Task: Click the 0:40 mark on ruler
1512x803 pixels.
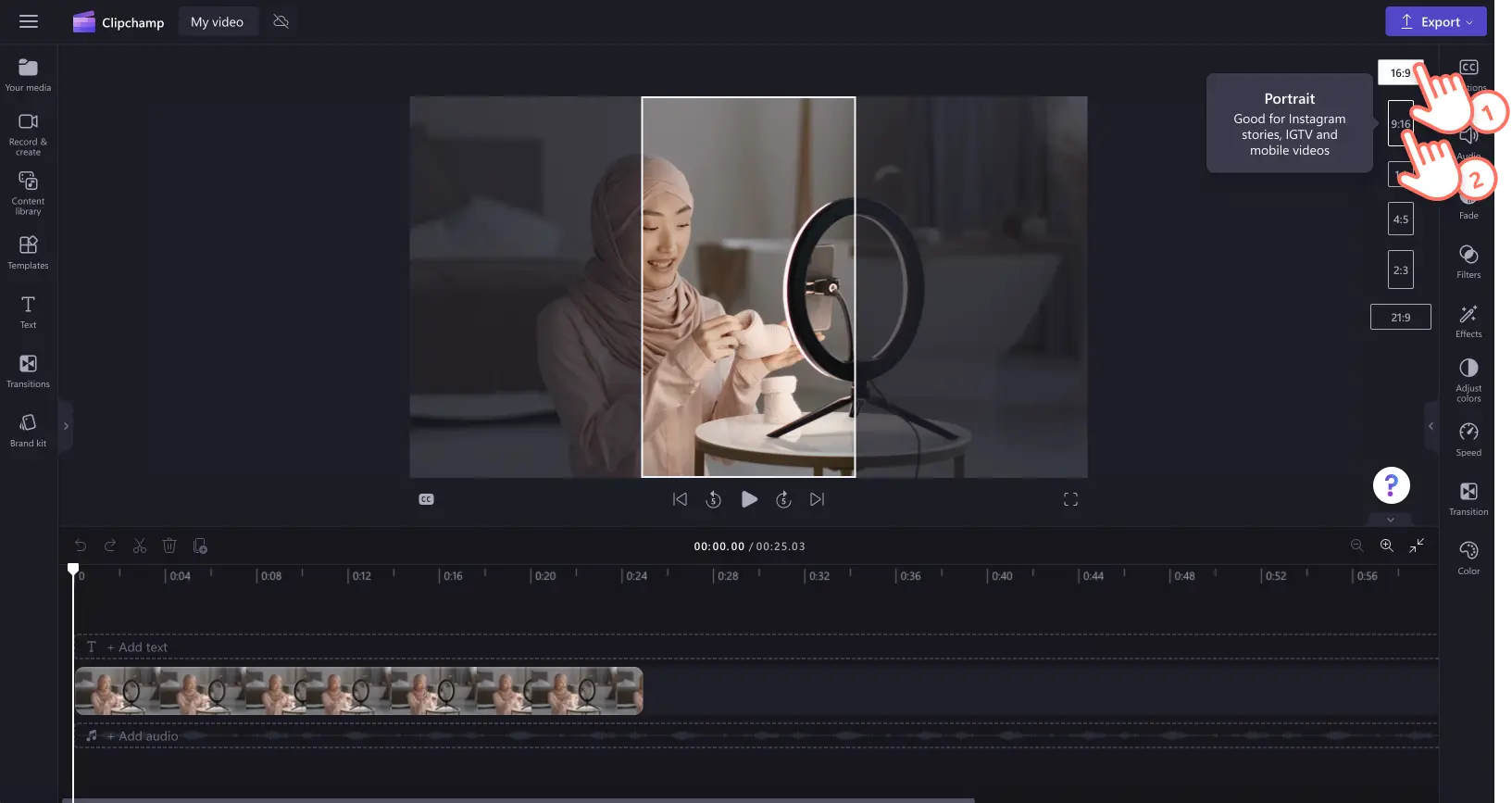Action: [1001, 576]
